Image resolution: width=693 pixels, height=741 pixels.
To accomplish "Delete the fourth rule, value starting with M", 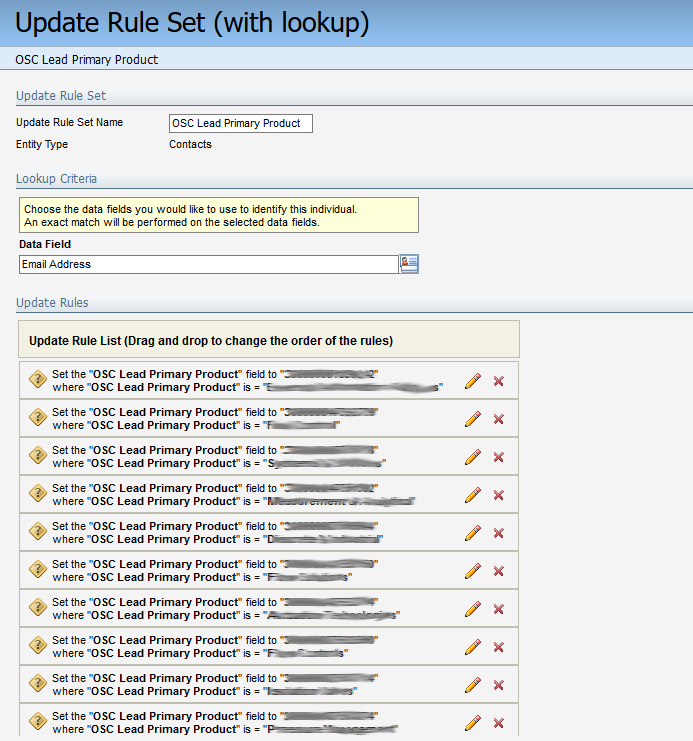I will (498, 495).
